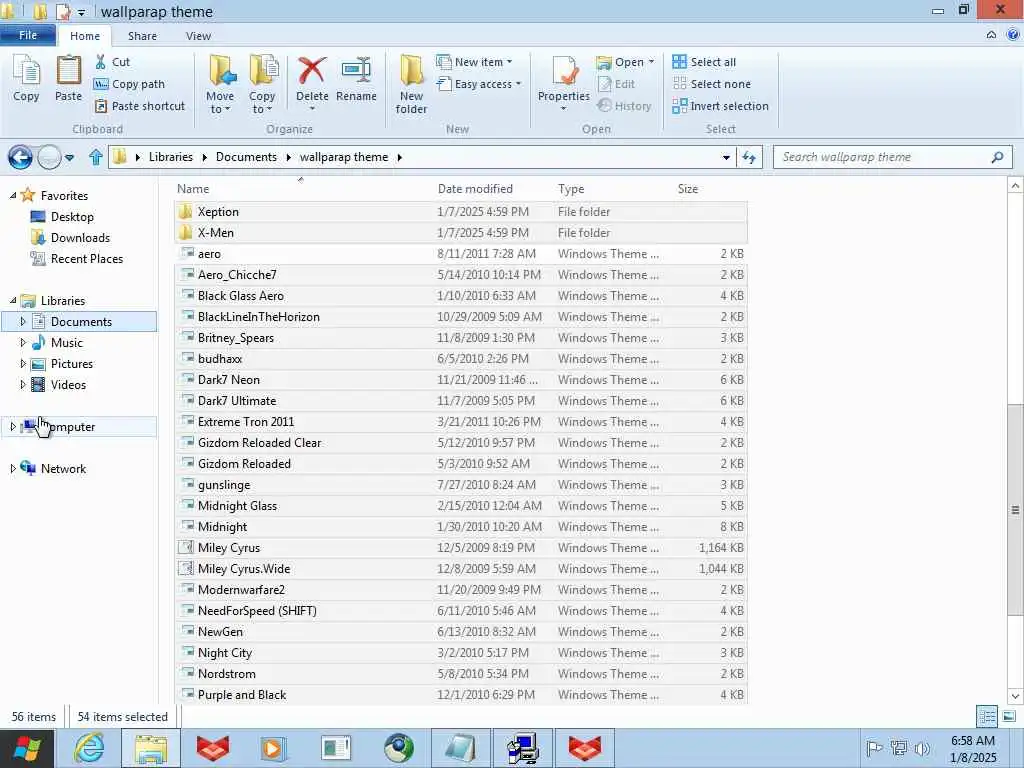The image size is (1024, 768).
Task: Click the scrollbar down arrow
Action: coord(1015,696)
